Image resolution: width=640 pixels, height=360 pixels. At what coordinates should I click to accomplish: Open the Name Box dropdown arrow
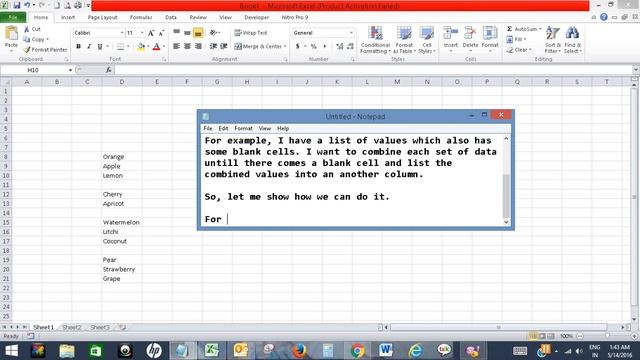coord(70,70)
